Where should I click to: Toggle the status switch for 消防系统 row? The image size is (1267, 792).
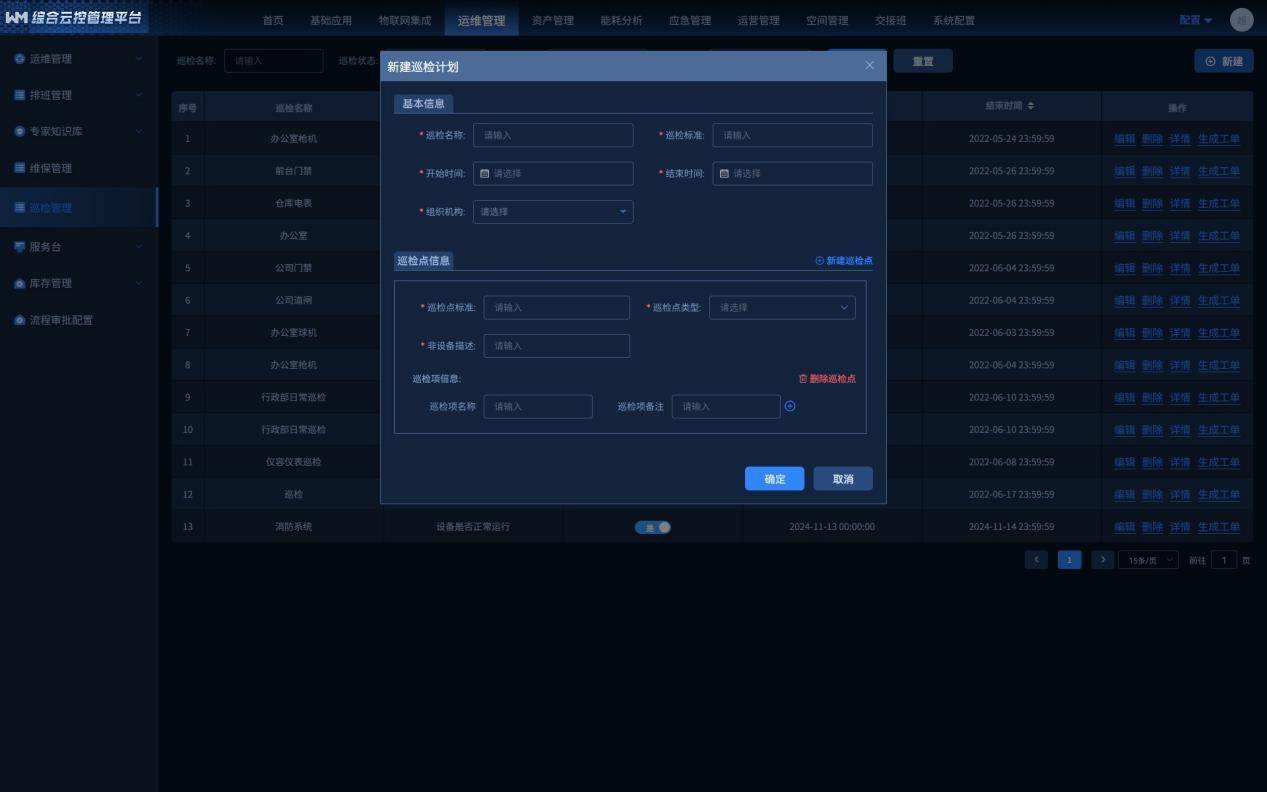[653, 527]
